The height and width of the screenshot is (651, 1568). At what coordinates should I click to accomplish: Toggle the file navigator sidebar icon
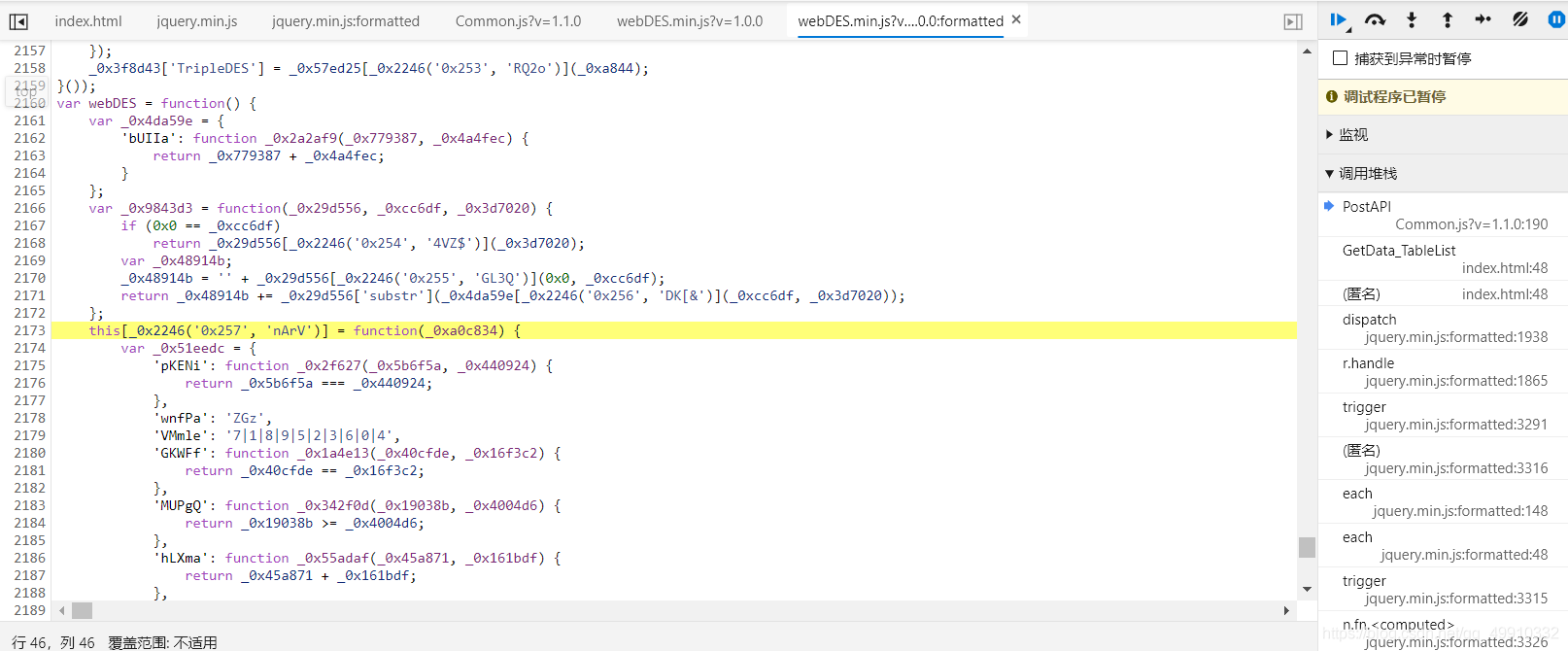click(18, 21)
